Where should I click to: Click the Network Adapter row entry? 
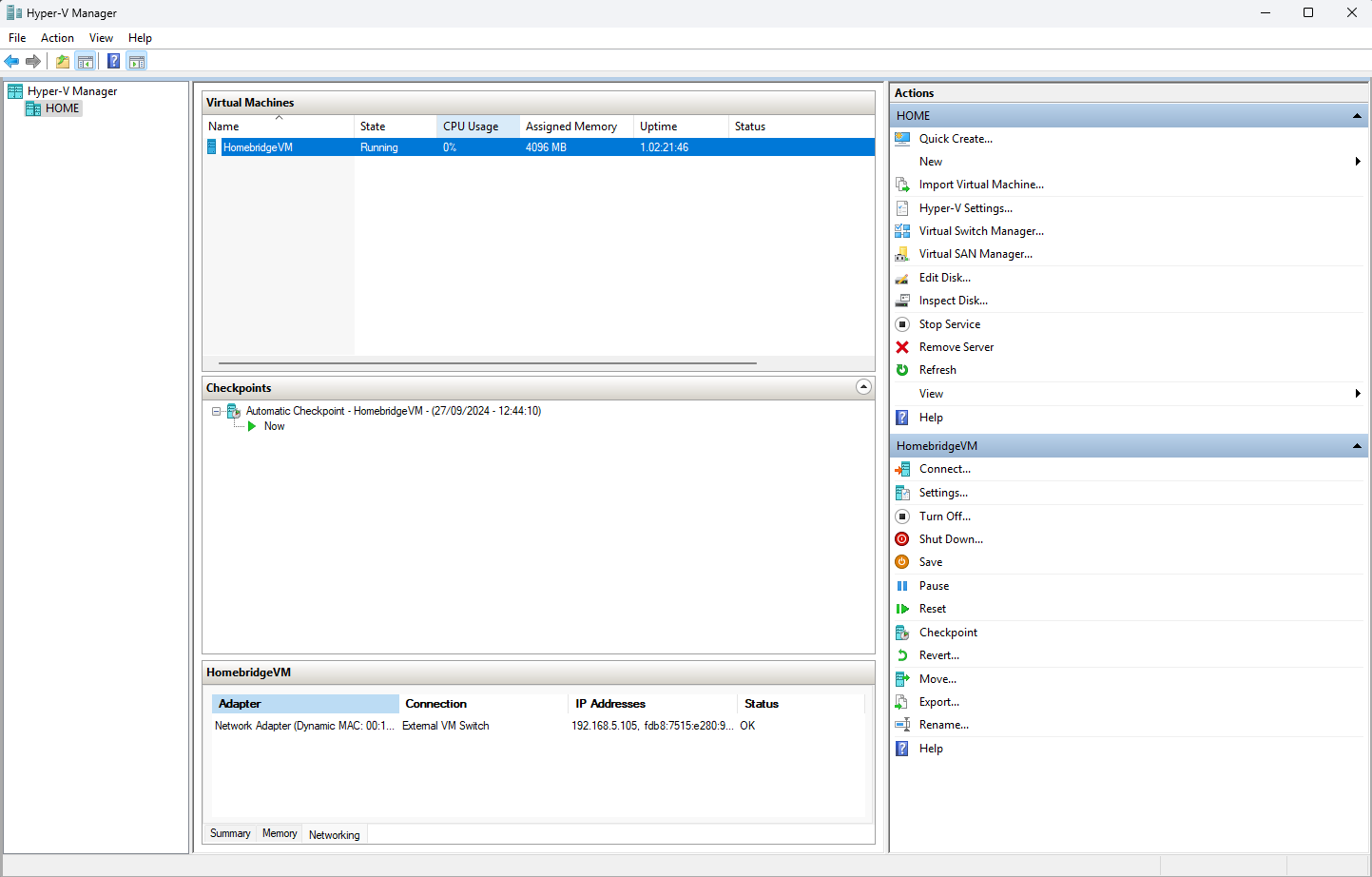tap(304, 726)
